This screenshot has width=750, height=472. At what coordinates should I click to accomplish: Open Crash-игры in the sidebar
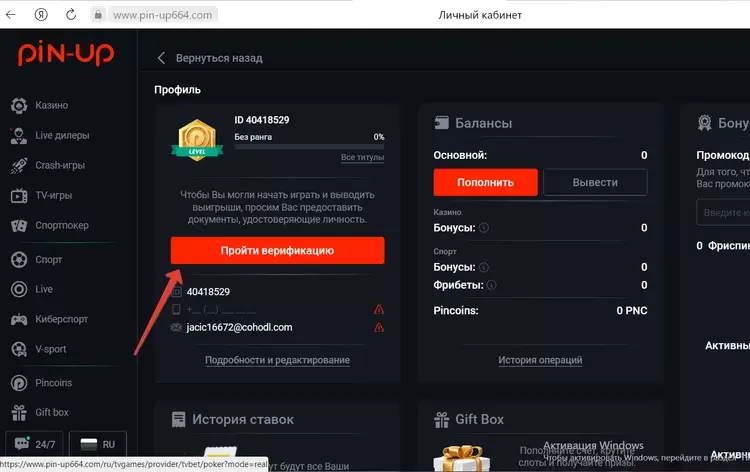click(60, 165)
